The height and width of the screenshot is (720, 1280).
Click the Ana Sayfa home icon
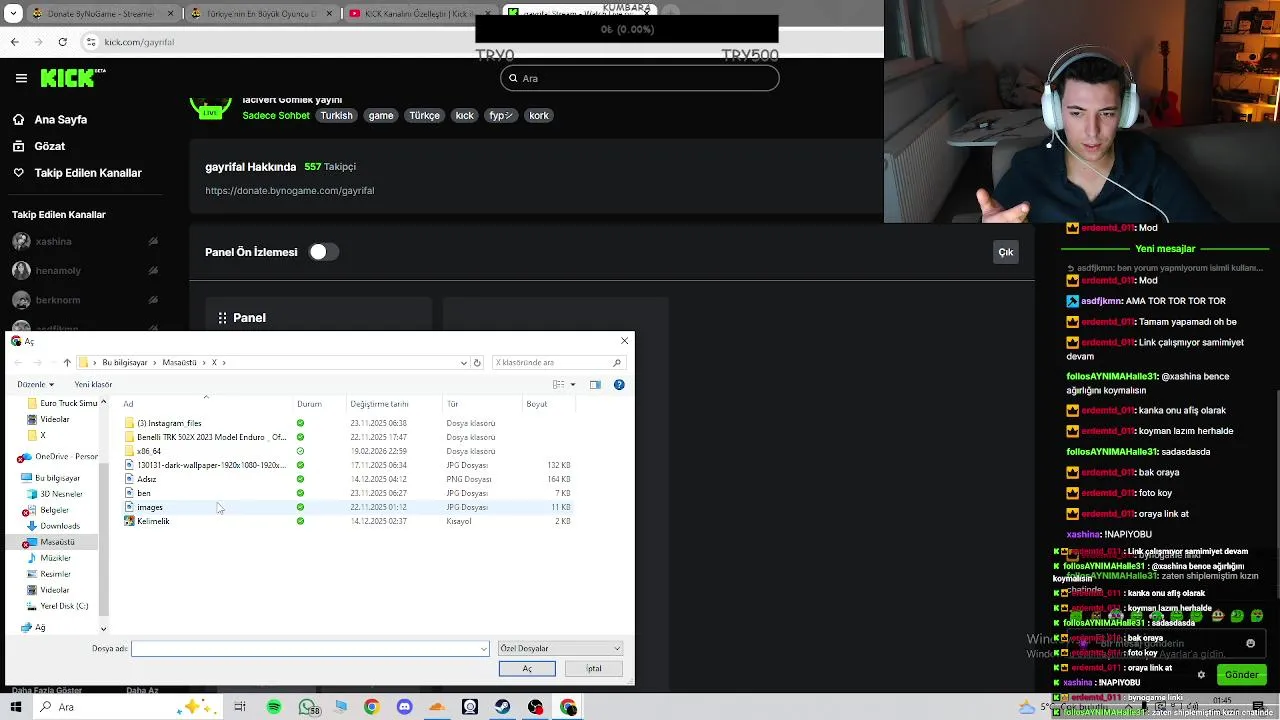(18, 119)
